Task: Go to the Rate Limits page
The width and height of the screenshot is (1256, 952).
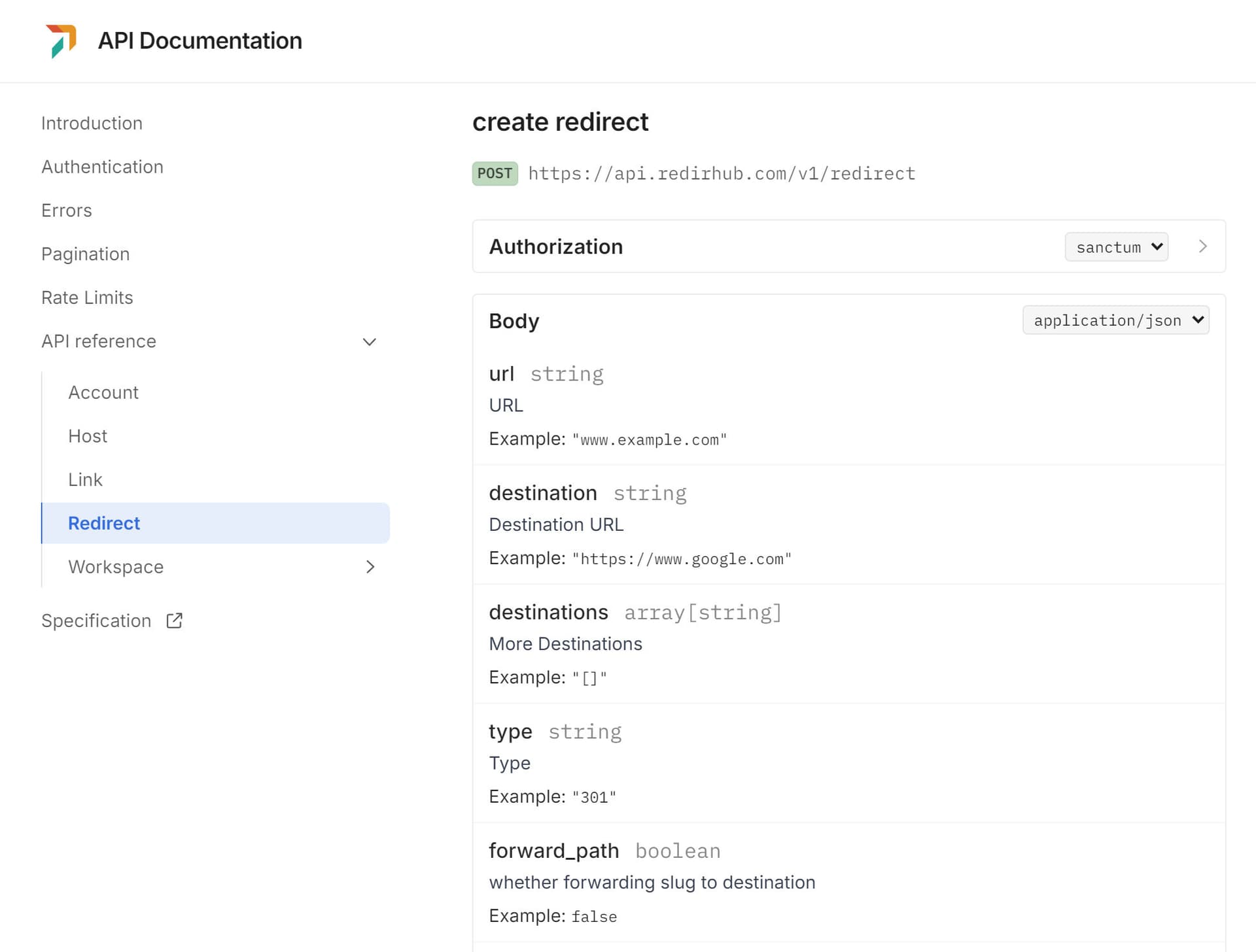Action: tap(87, 297)
